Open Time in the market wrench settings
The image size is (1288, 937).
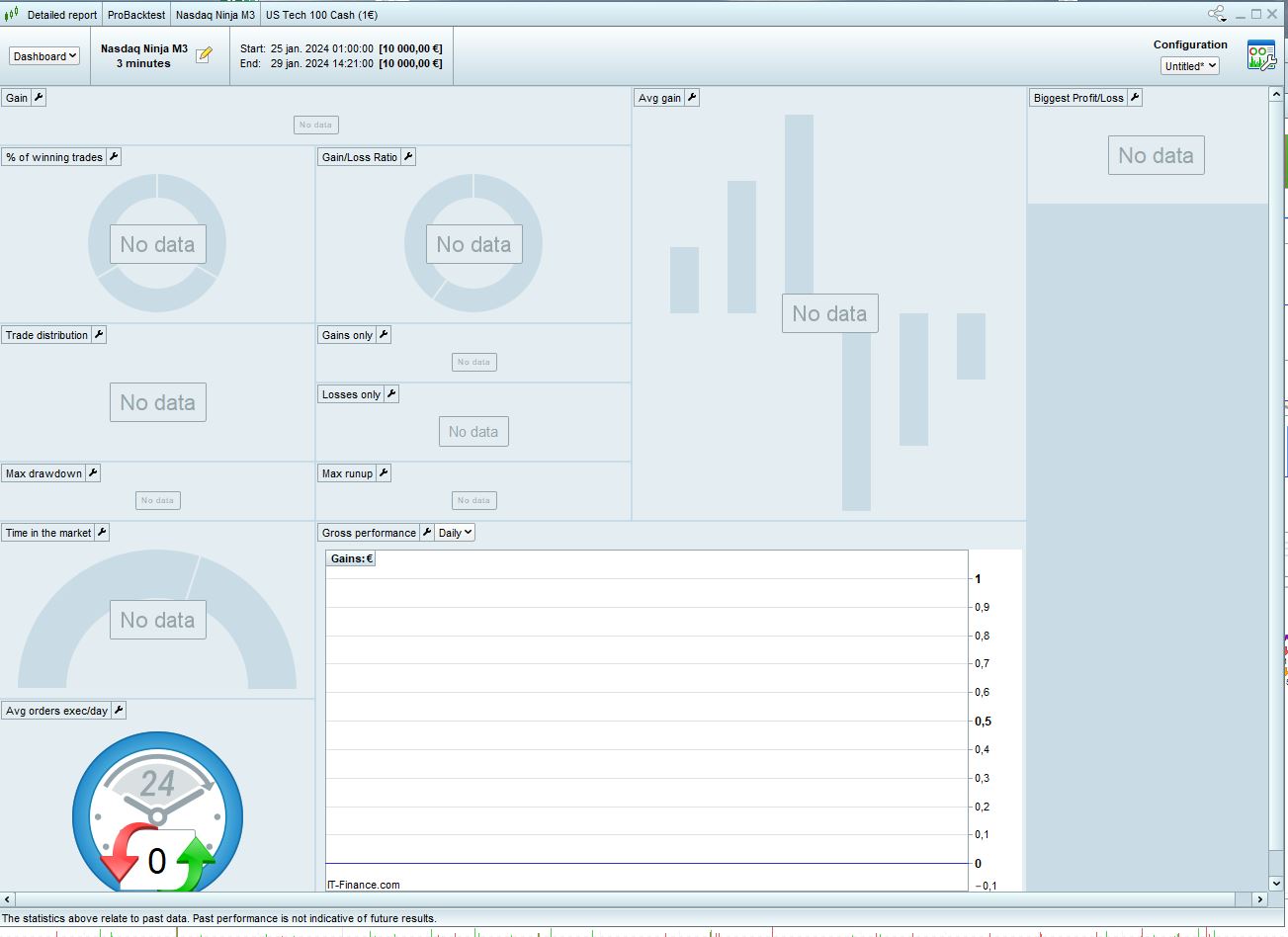[102, 533]
